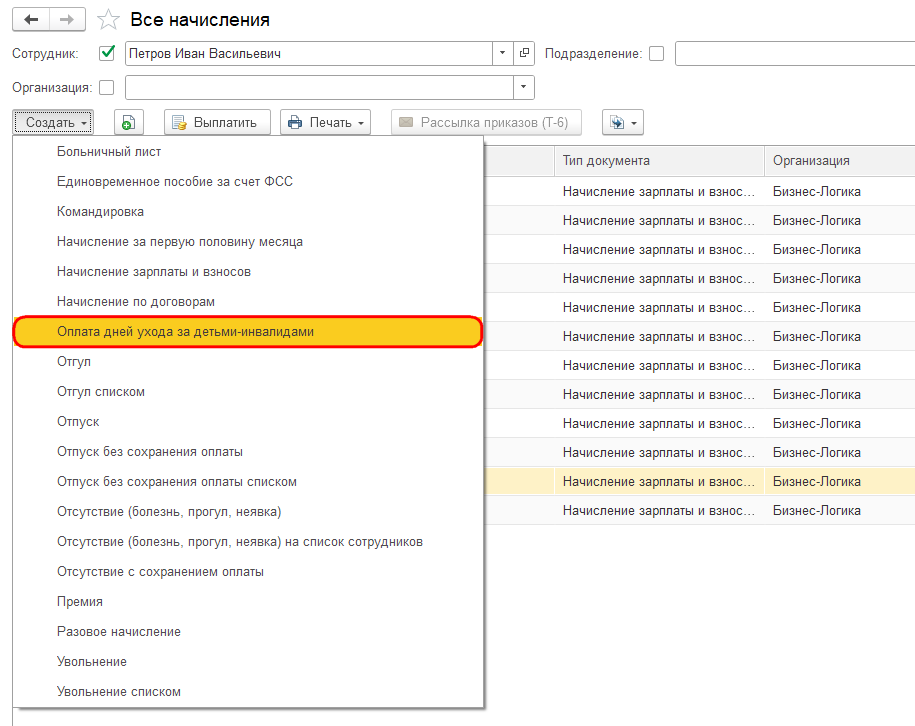Focus the Подразделение input field
915x726 pixels.
[795, 54]
